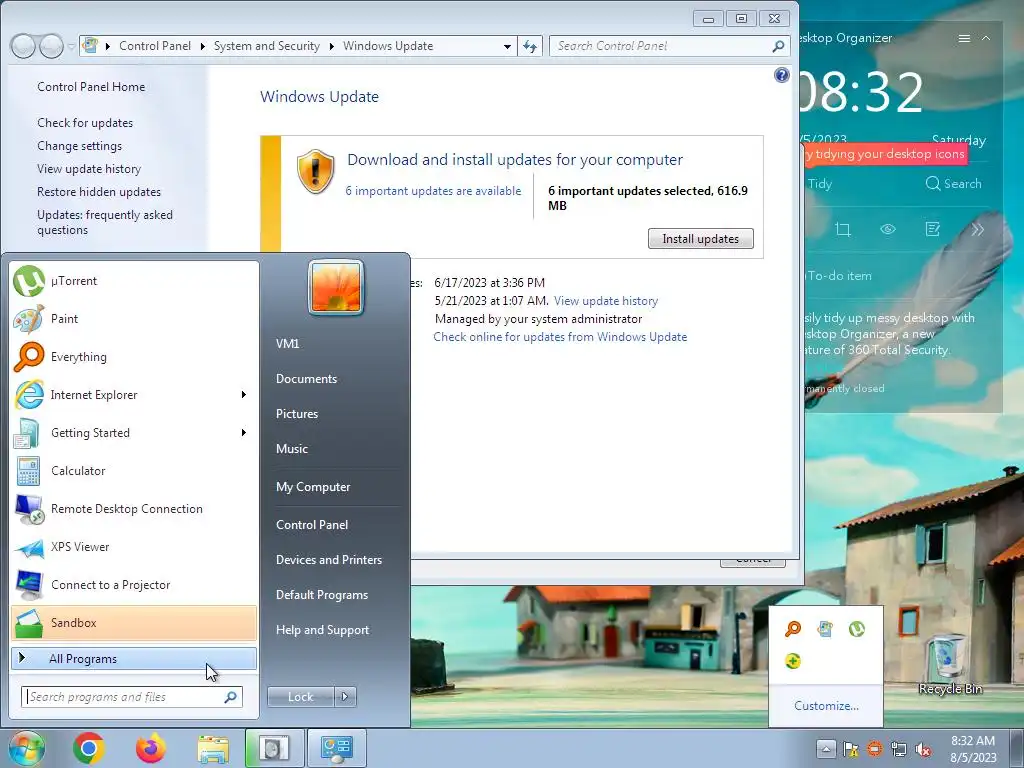Click the network tray icon

899,749
